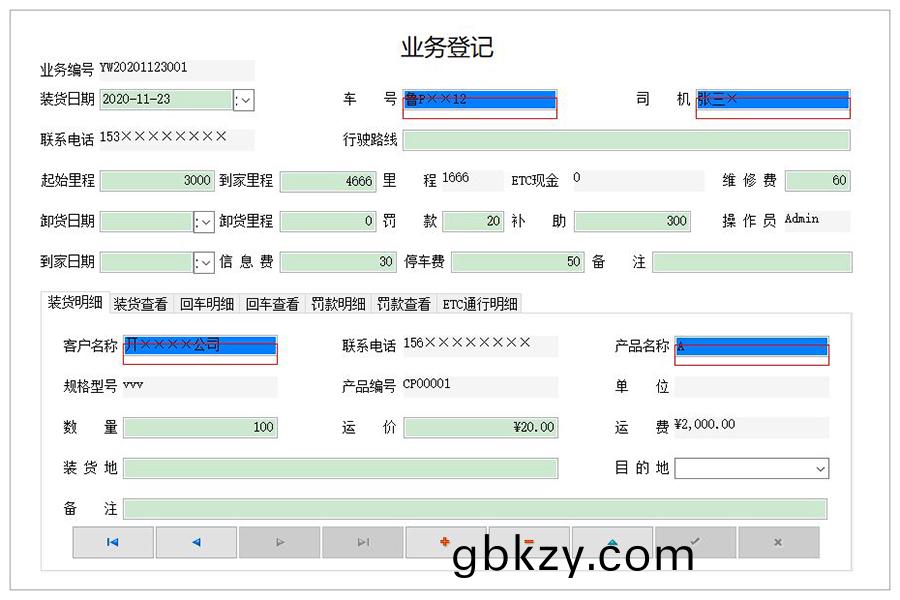900x600 pixels.
Task: Move to the next record
Action: (x=279, y=541)
